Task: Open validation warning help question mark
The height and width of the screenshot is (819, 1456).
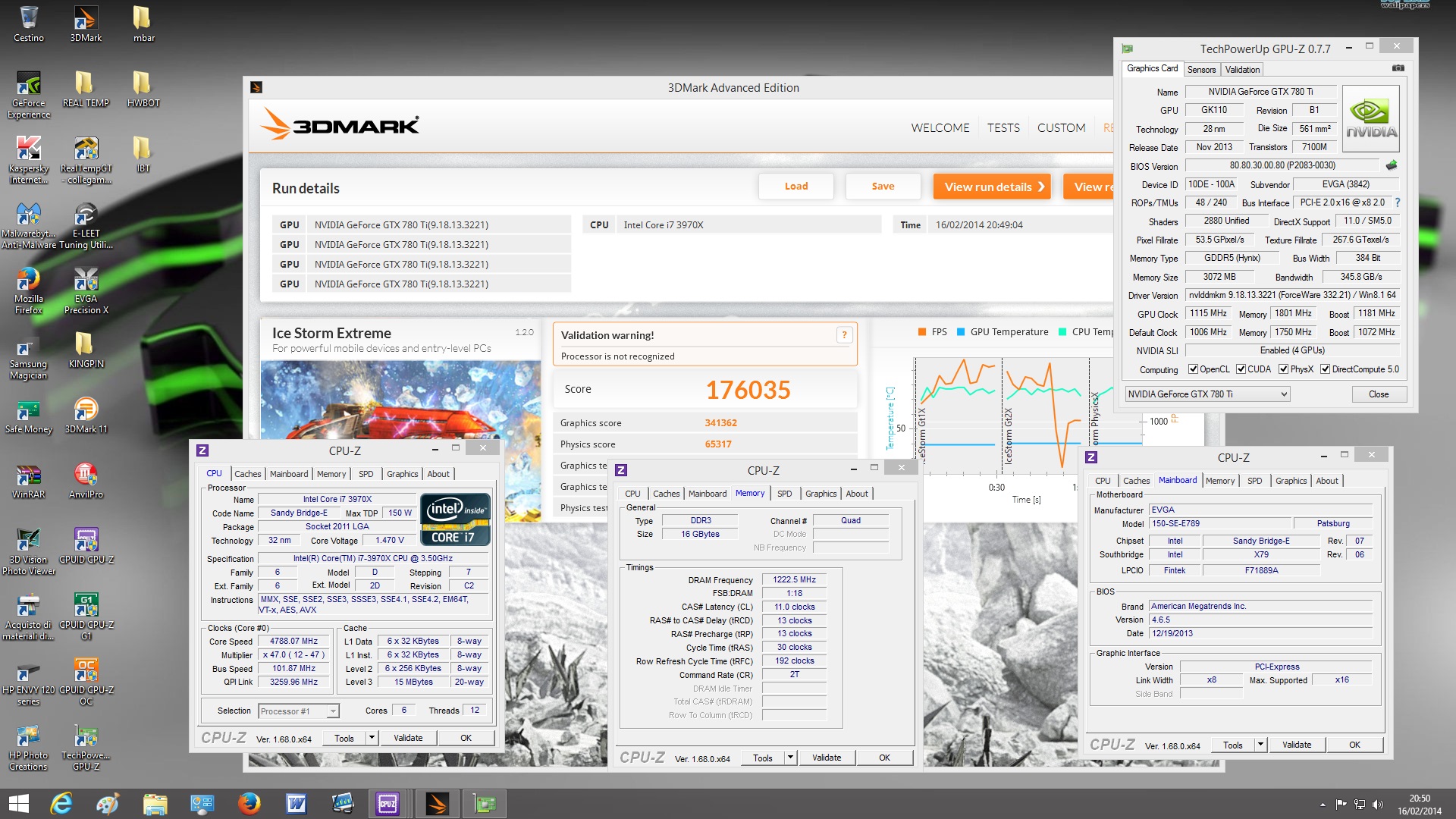Action: (x=844, y=335)
